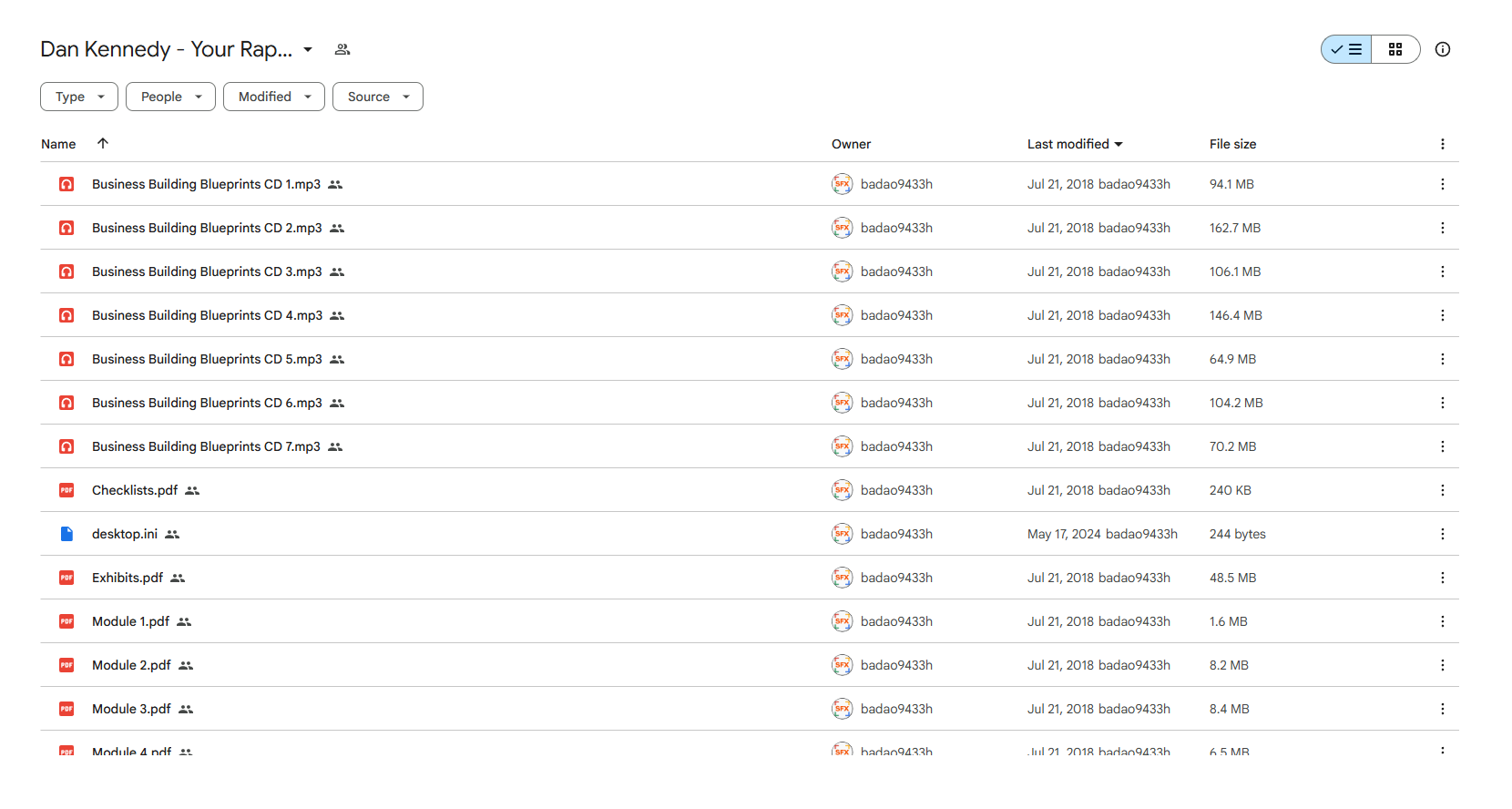Open the folder details info panel
This screenshot has width=1512, height=809.
(1443, 49)
